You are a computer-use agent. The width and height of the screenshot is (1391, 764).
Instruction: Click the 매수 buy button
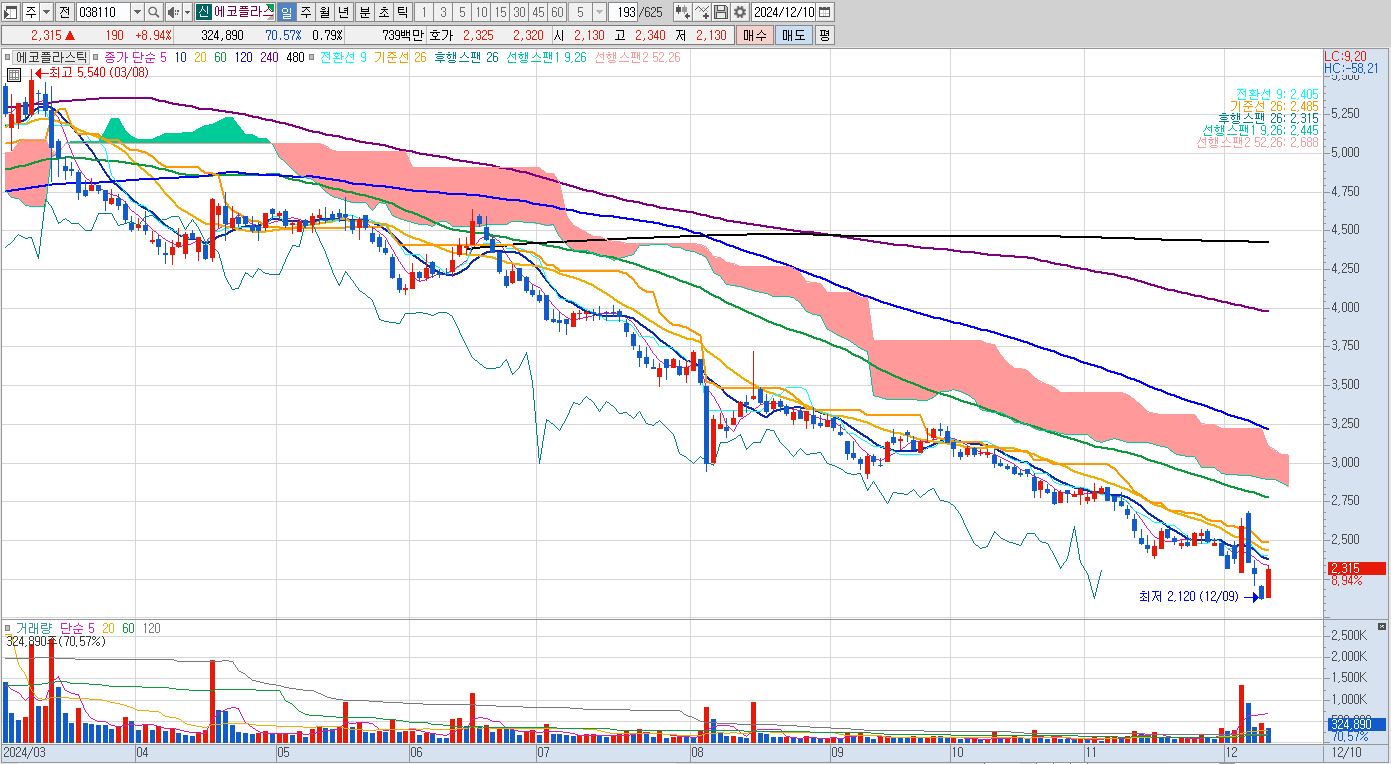(755, 35)
